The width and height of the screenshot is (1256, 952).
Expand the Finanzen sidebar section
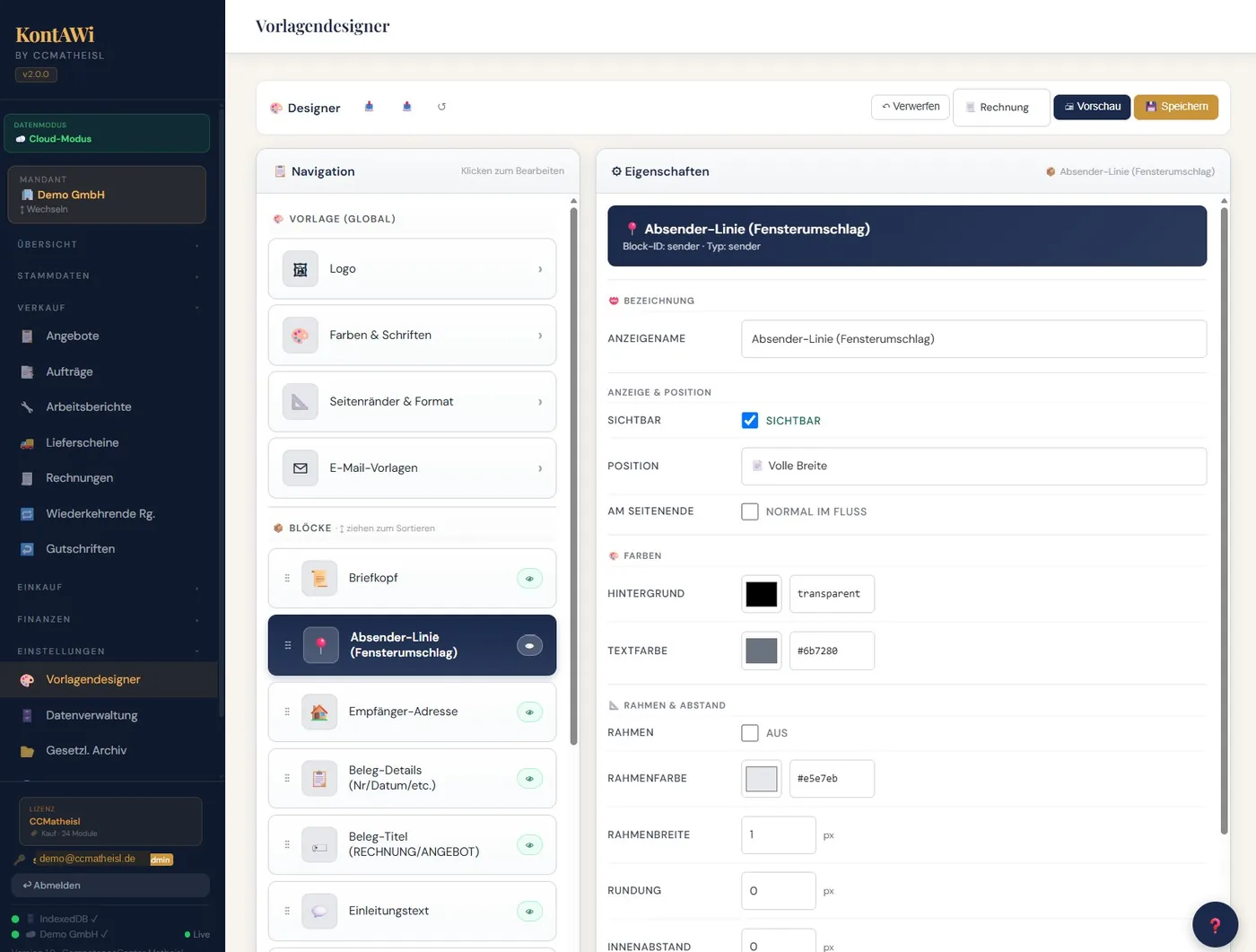pos(109,620)
